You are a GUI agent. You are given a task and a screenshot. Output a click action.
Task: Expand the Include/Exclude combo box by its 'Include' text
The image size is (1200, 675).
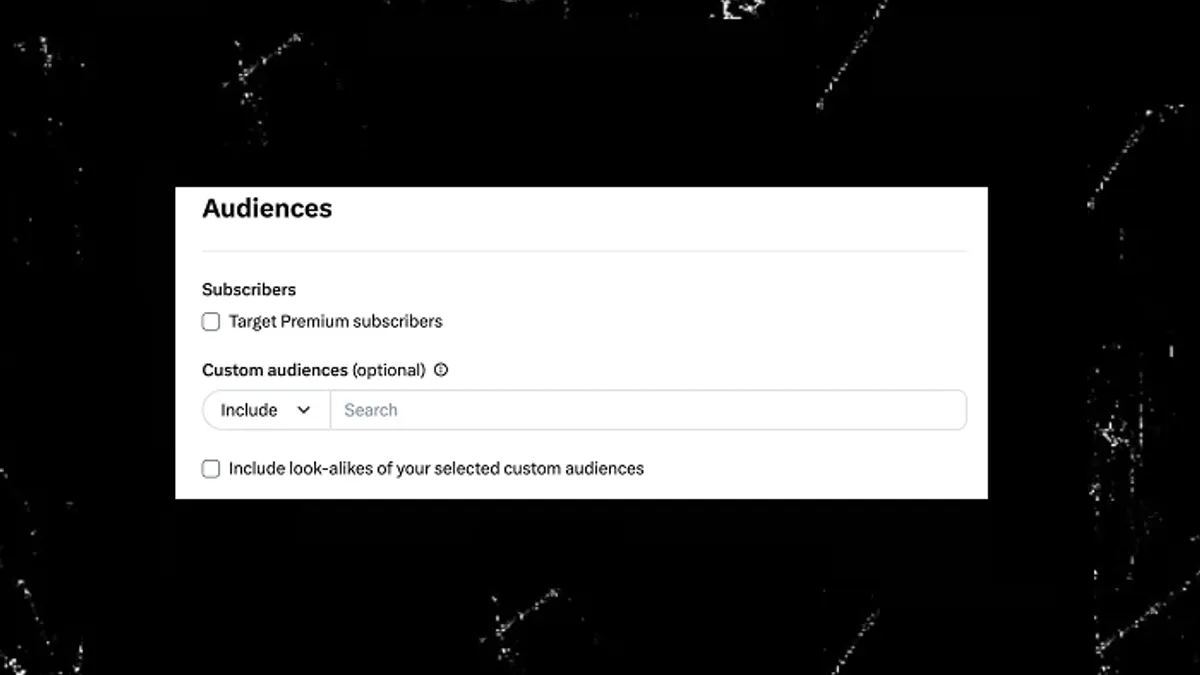click(249, 410)
